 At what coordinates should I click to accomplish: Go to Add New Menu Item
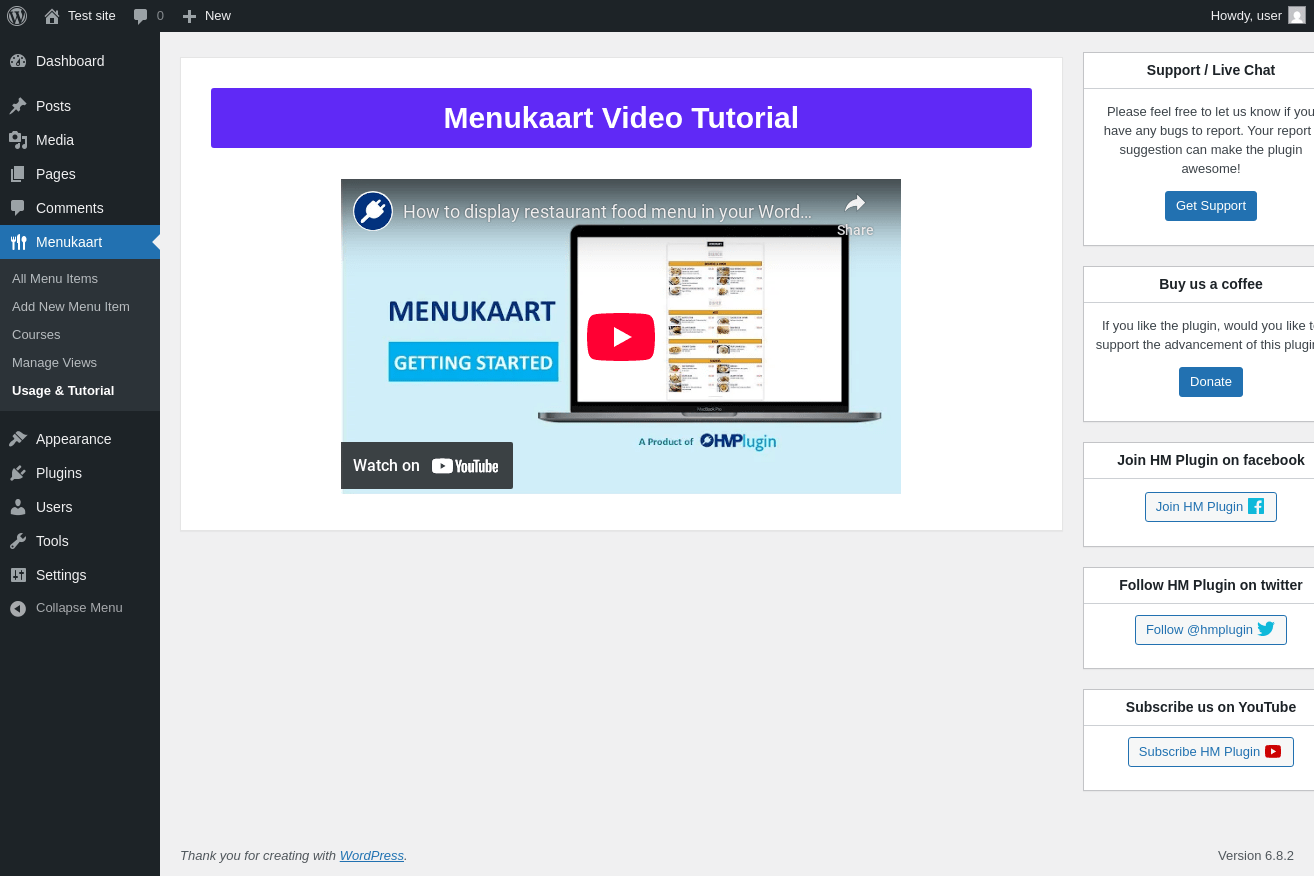(71, 307)
